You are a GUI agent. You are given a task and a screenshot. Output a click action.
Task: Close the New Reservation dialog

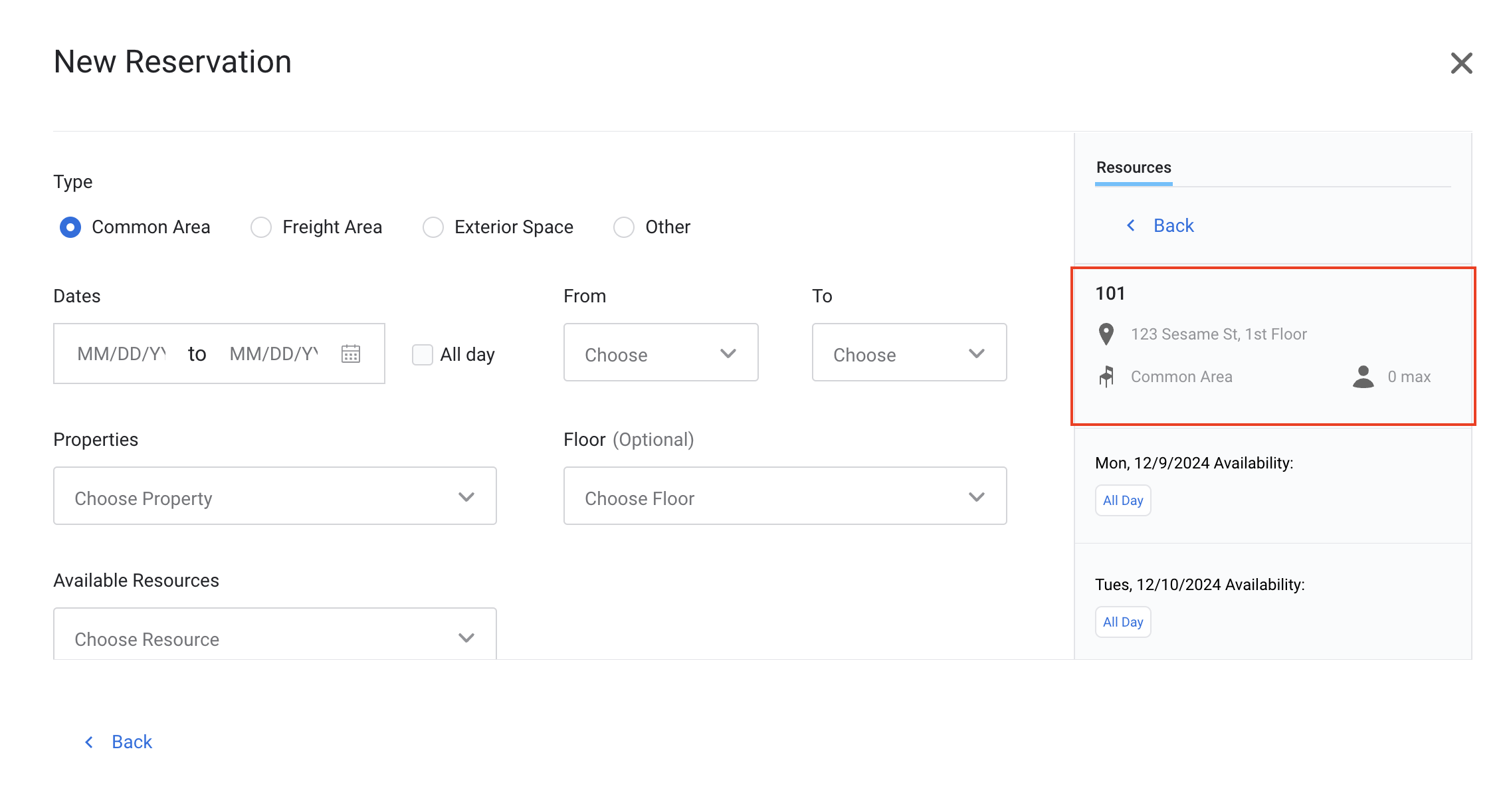(x=1461, y=63)
